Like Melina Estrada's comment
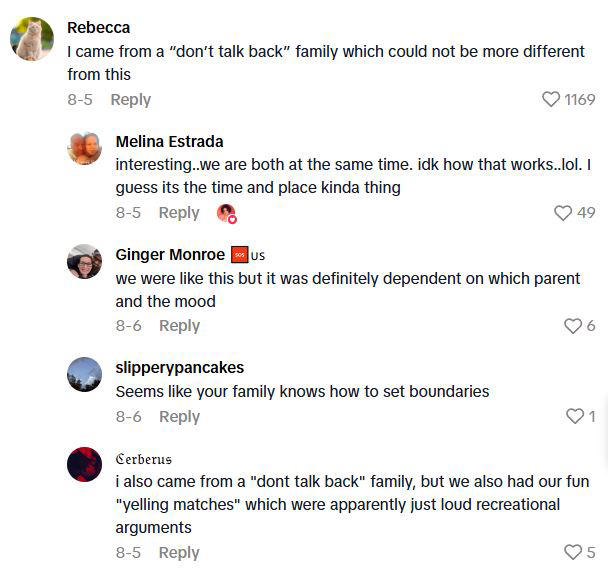 (x=562, y=212)
